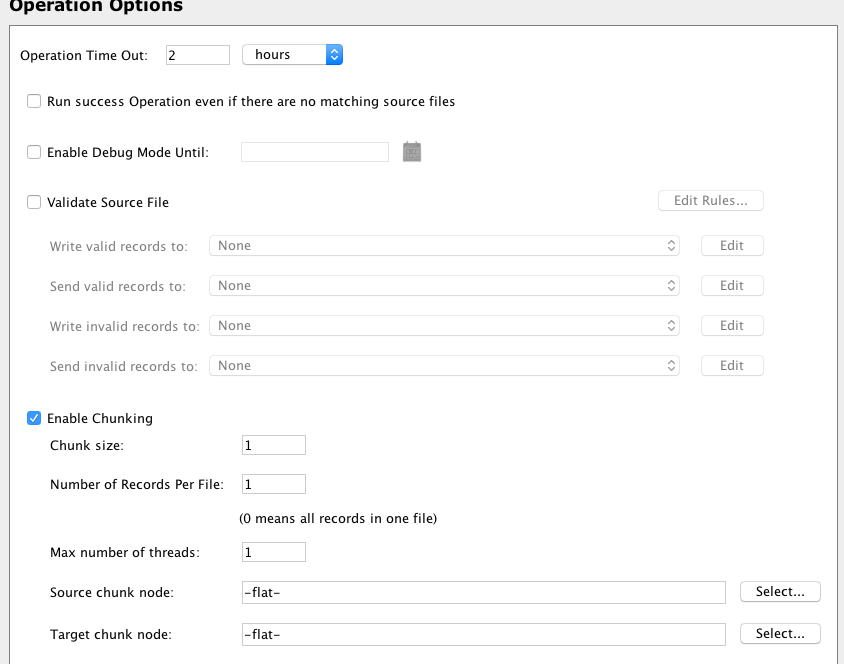844x664 pixels.
Task: Toggle Enable Debug Mode Until checkbox
Action: point(34,152)
